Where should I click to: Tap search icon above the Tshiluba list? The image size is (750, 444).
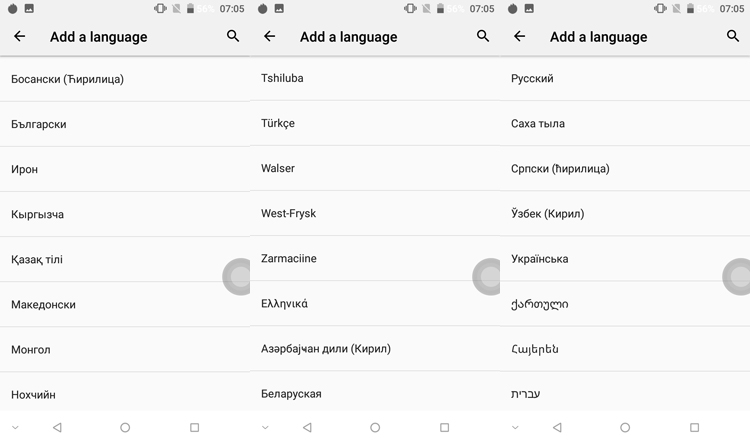pos(483,36)
